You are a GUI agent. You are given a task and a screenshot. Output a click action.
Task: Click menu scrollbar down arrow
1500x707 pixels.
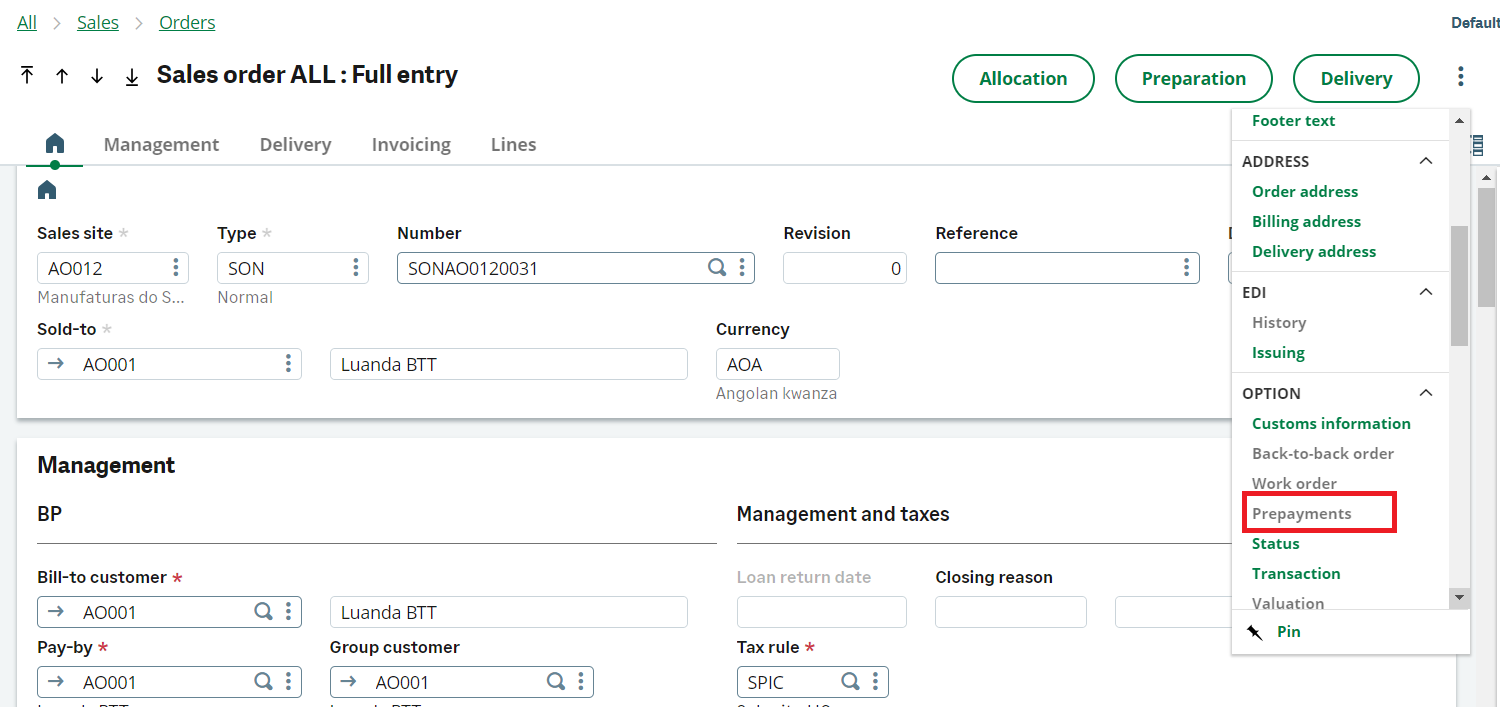point(1459,597)
